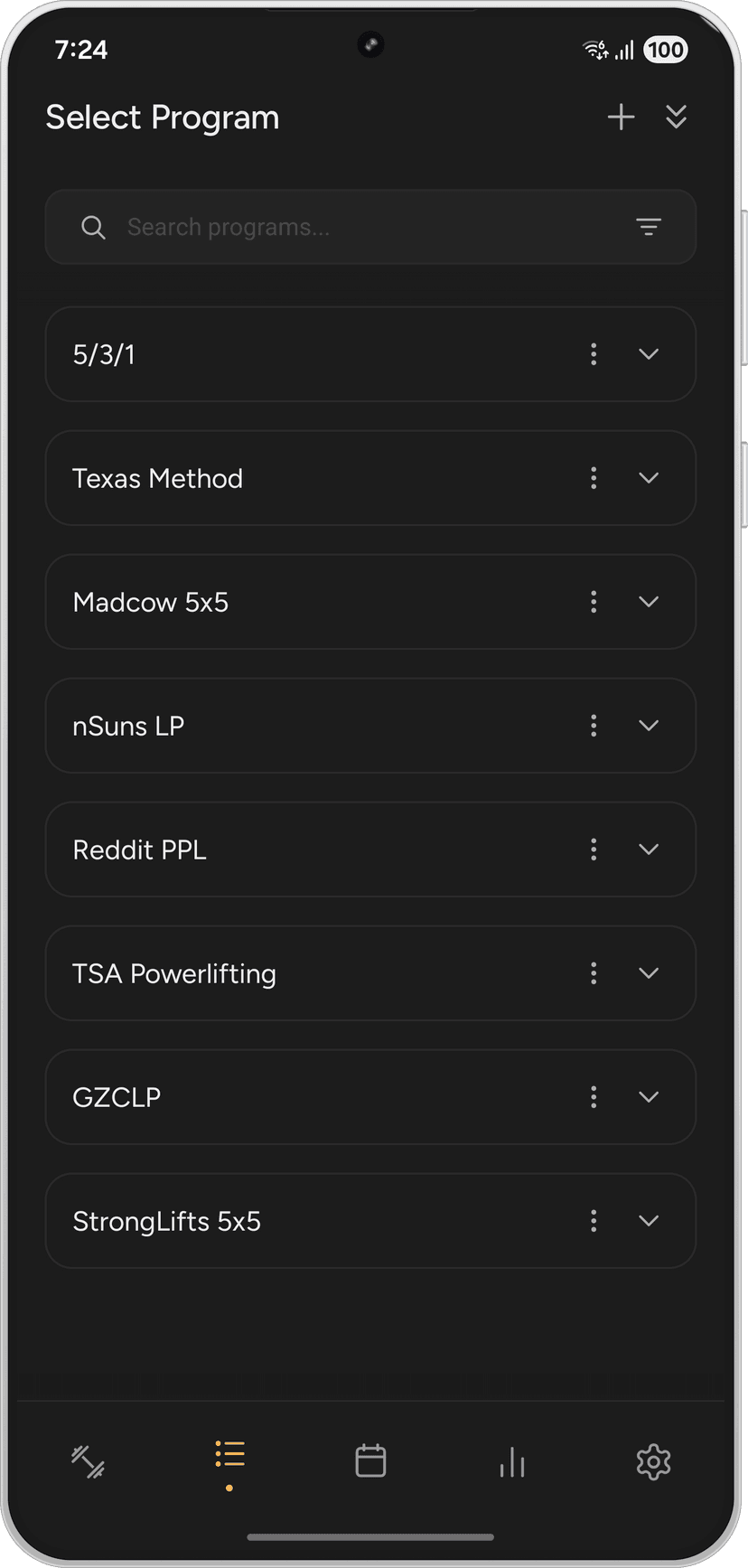Image resolution: width=748 pixels, height=1568 pixels.
Task: Expand the TSA Powerlifting chevron
Action: pyautogui.click(x=649, y=973)
